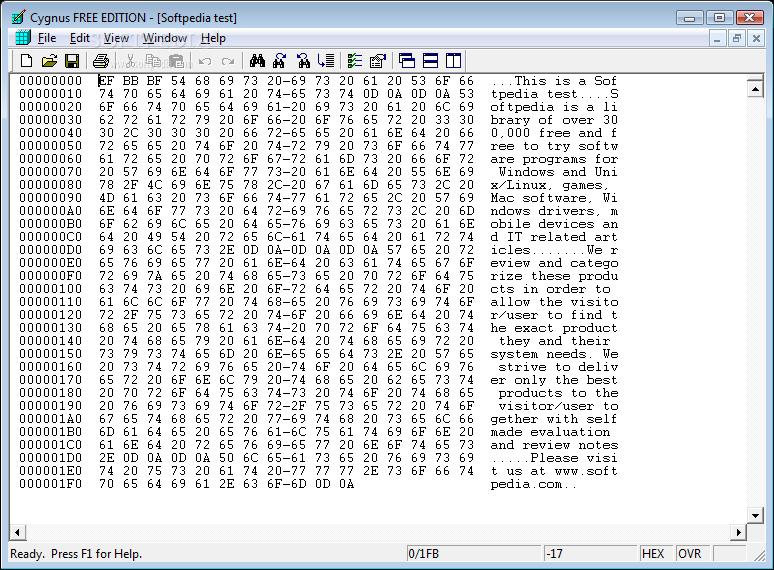Screen dimensions: 774x570
Task: Click the horizontal scrollbar left arrow
Action: click(x=17, y=532)
